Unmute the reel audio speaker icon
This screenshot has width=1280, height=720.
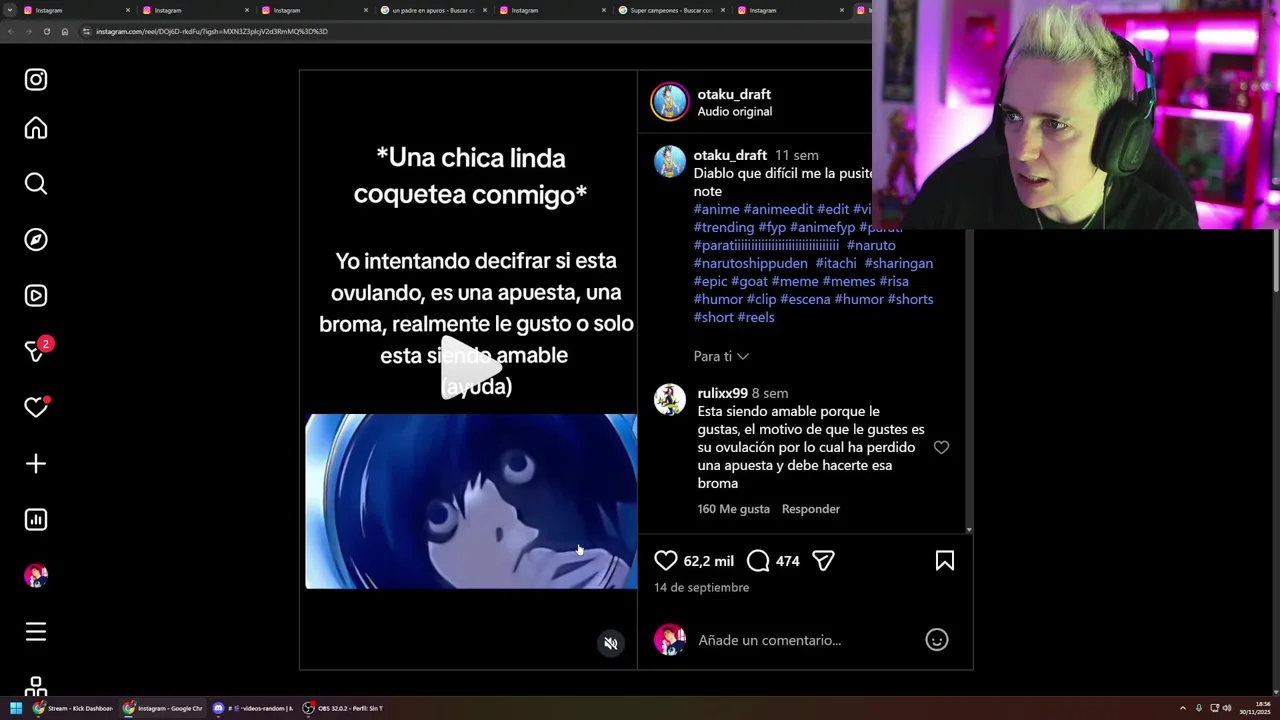click(611, 644)
